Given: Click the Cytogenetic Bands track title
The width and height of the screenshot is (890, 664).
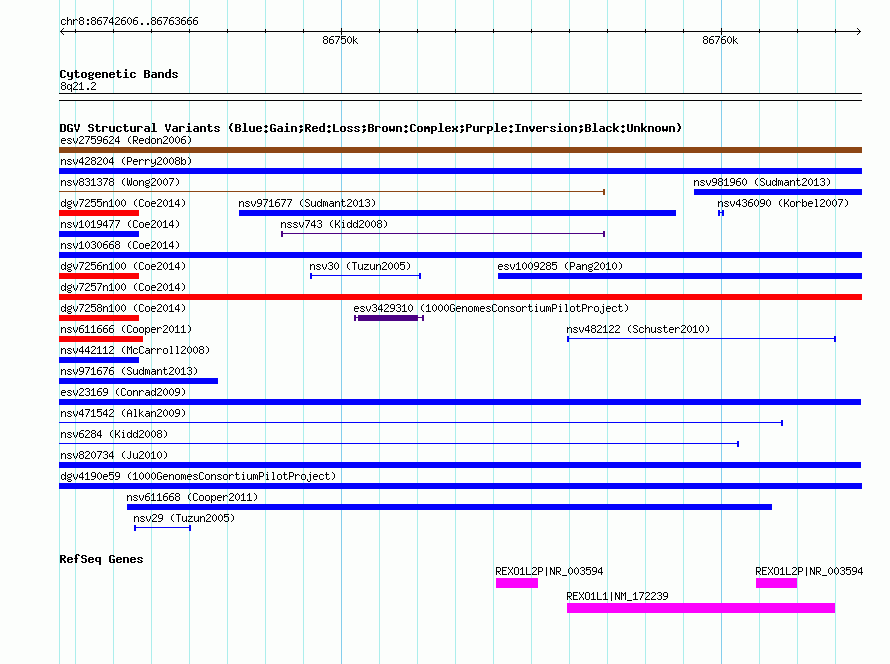Looking at the screenshot, I should [119, 74].
